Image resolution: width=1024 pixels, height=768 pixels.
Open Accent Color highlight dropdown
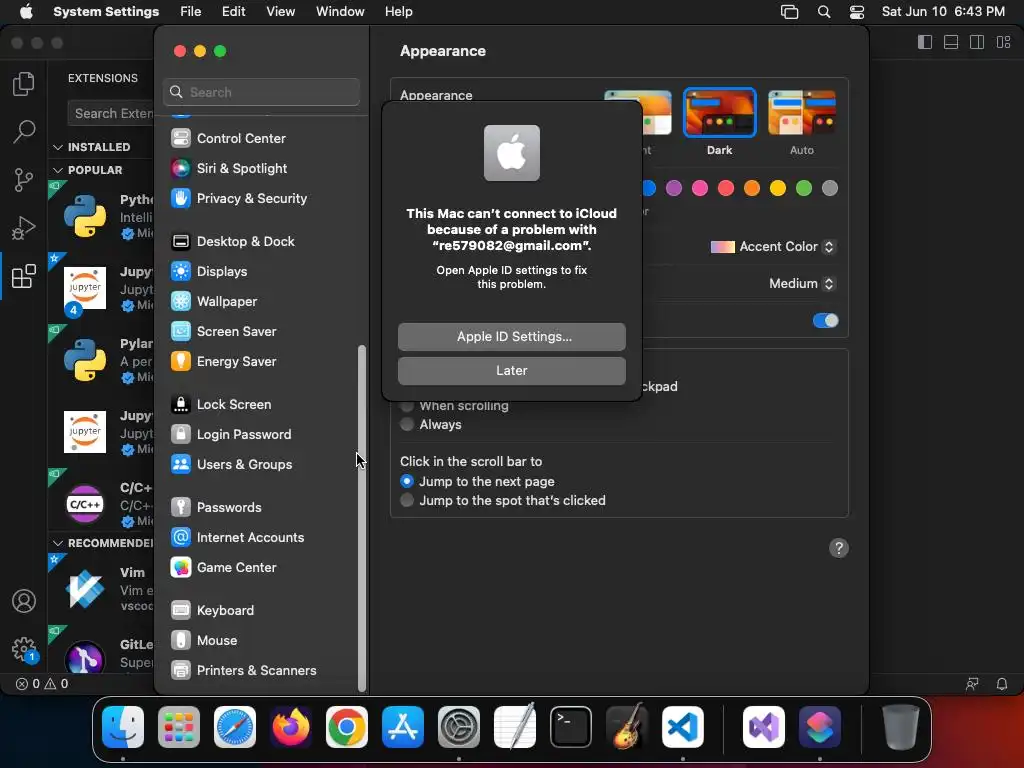tap(773, 247)
